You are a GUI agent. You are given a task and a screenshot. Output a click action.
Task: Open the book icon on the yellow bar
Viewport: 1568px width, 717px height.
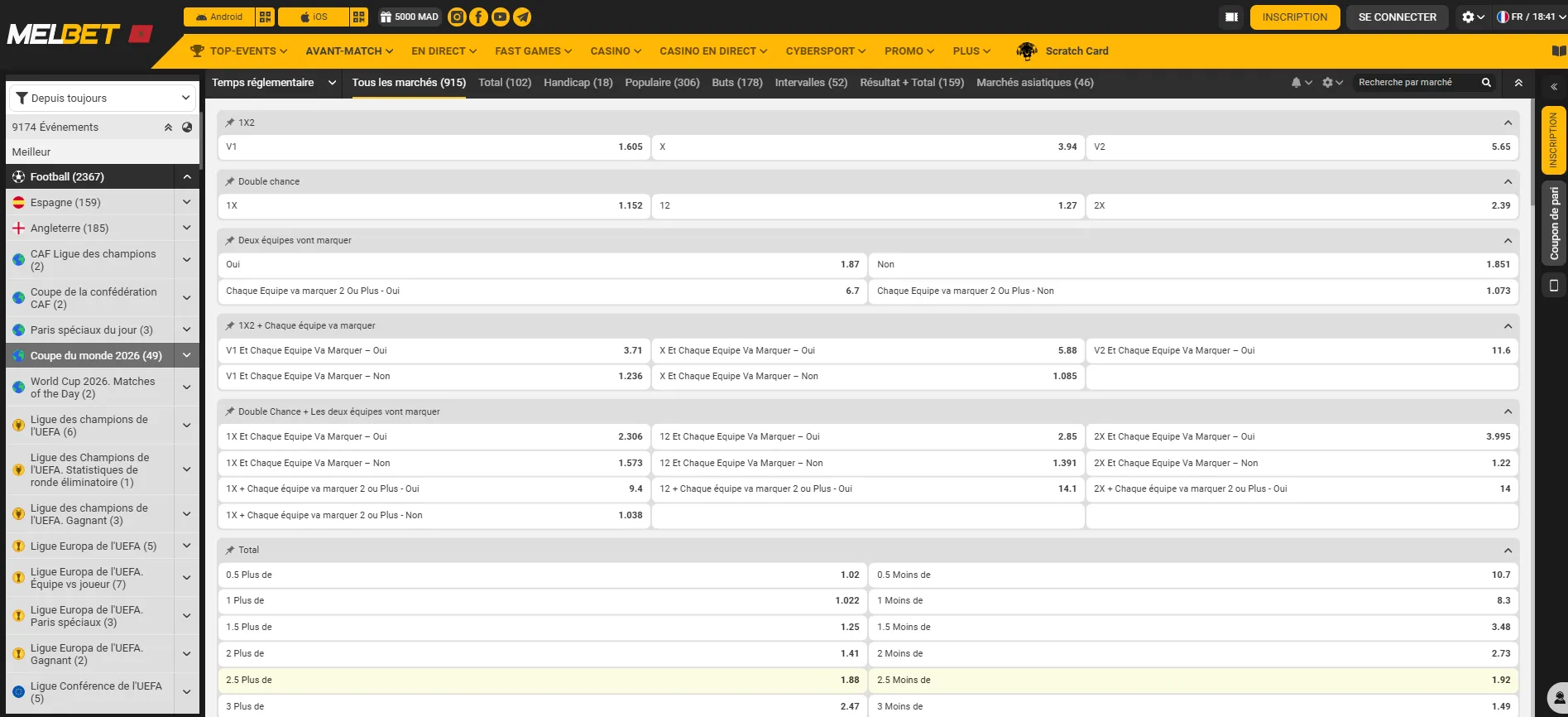click(1559, 51)
